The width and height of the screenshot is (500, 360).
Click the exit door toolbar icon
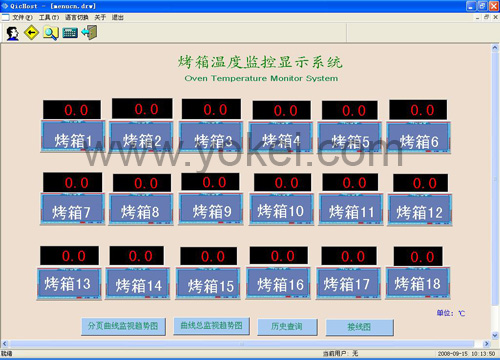[x=89, y=33]
